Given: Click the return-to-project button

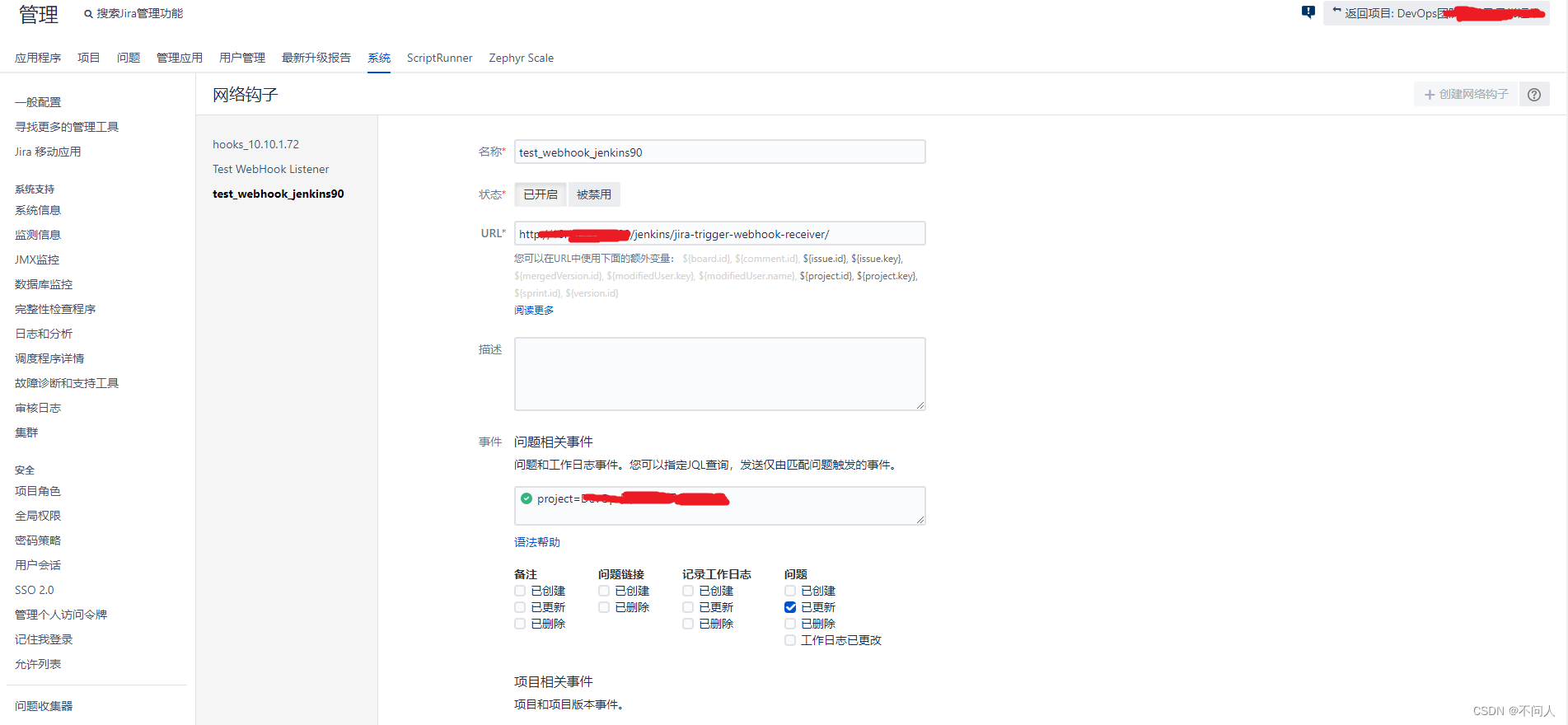Looking at the screenshot, I should click(1436, 13).
